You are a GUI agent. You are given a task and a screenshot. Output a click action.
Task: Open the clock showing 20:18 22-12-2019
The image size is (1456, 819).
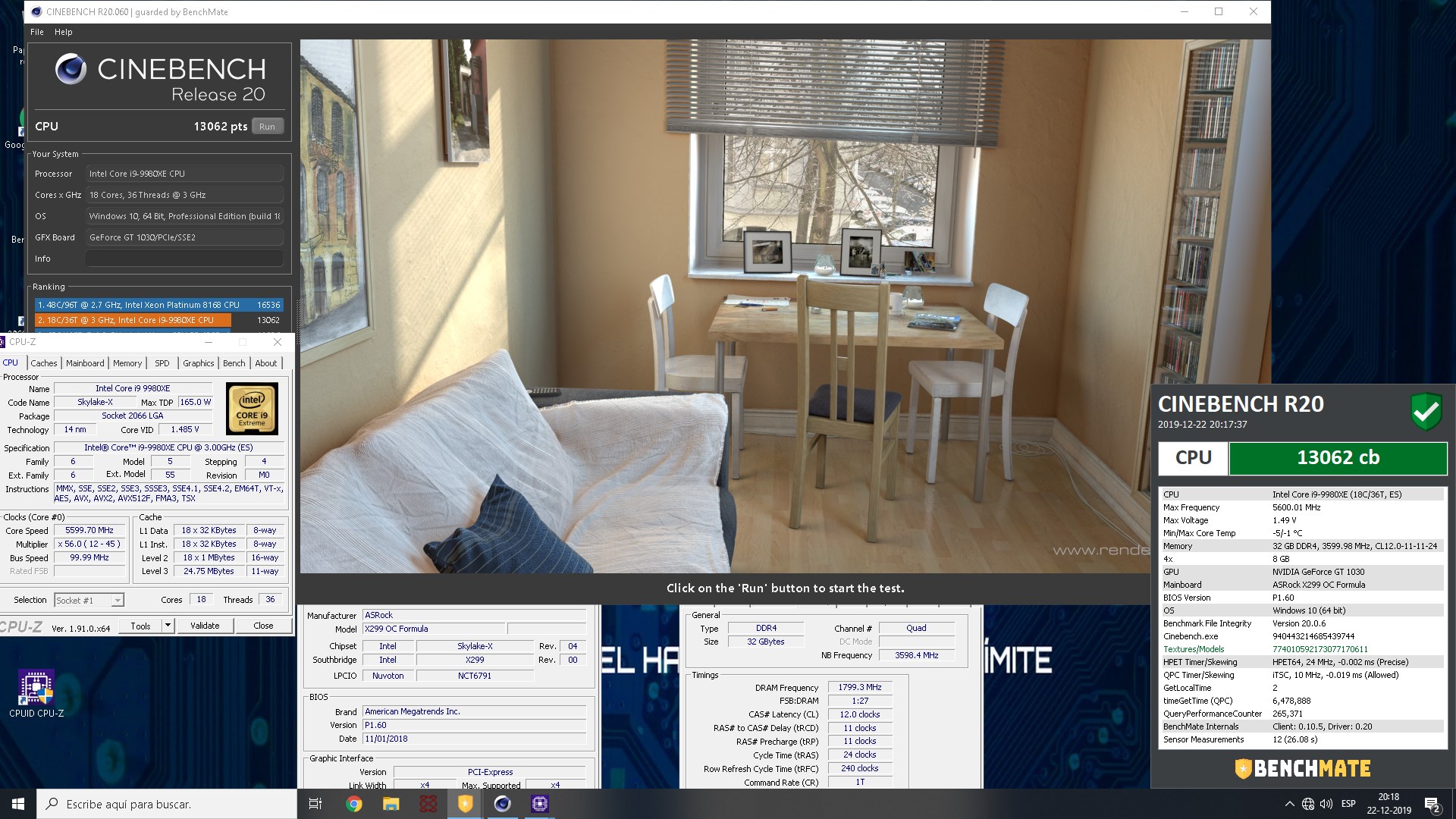(1389, 804)
